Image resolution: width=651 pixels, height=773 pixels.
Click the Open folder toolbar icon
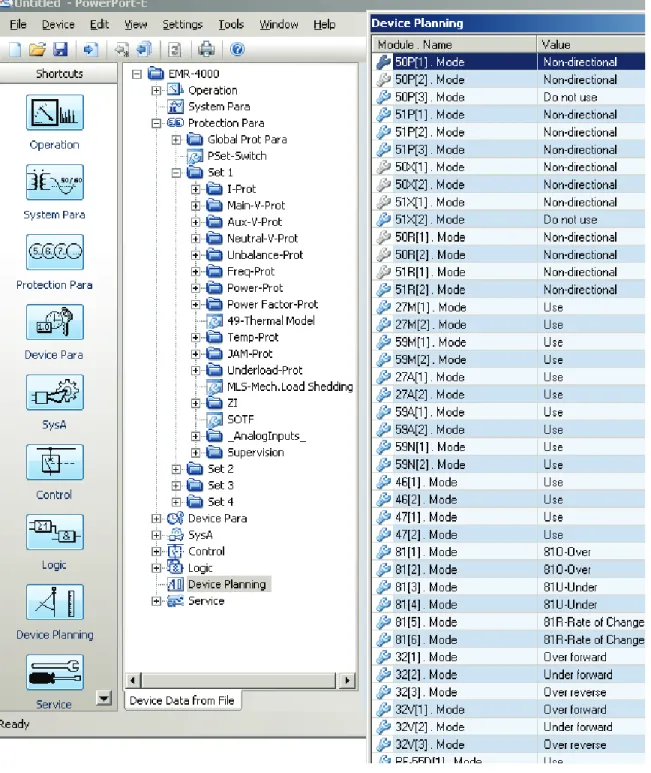(37, 49)
